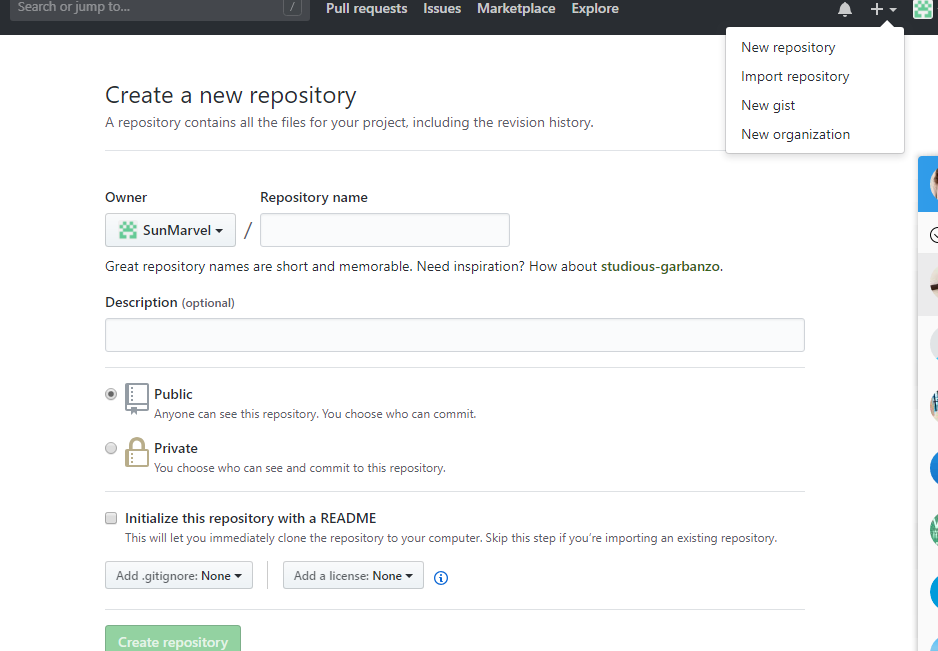Click the Private lock icon
This screenshot has height=651, width=938.
point(136,452)
